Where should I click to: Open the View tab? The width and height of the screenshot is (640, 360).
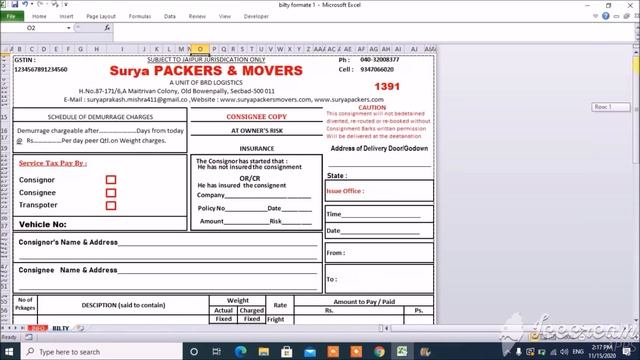coord(224,16)
